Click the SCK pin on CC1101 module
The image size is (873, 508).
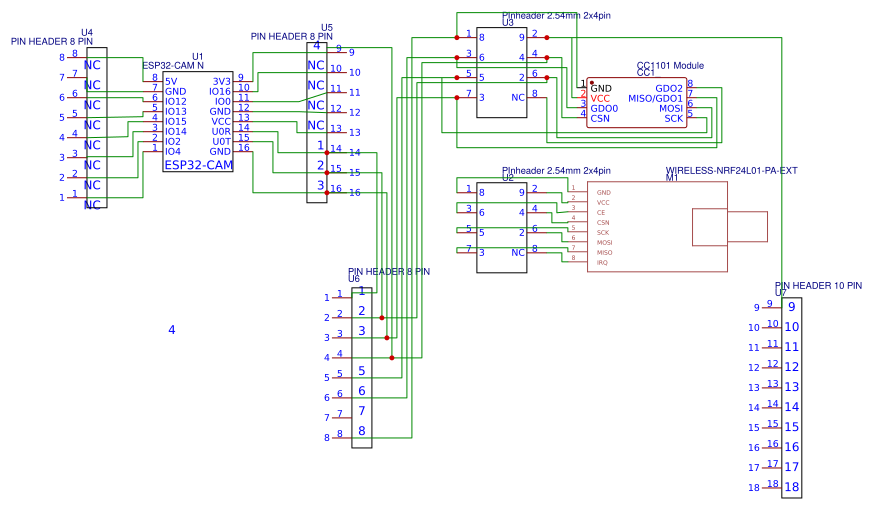[x=673, y=119]
